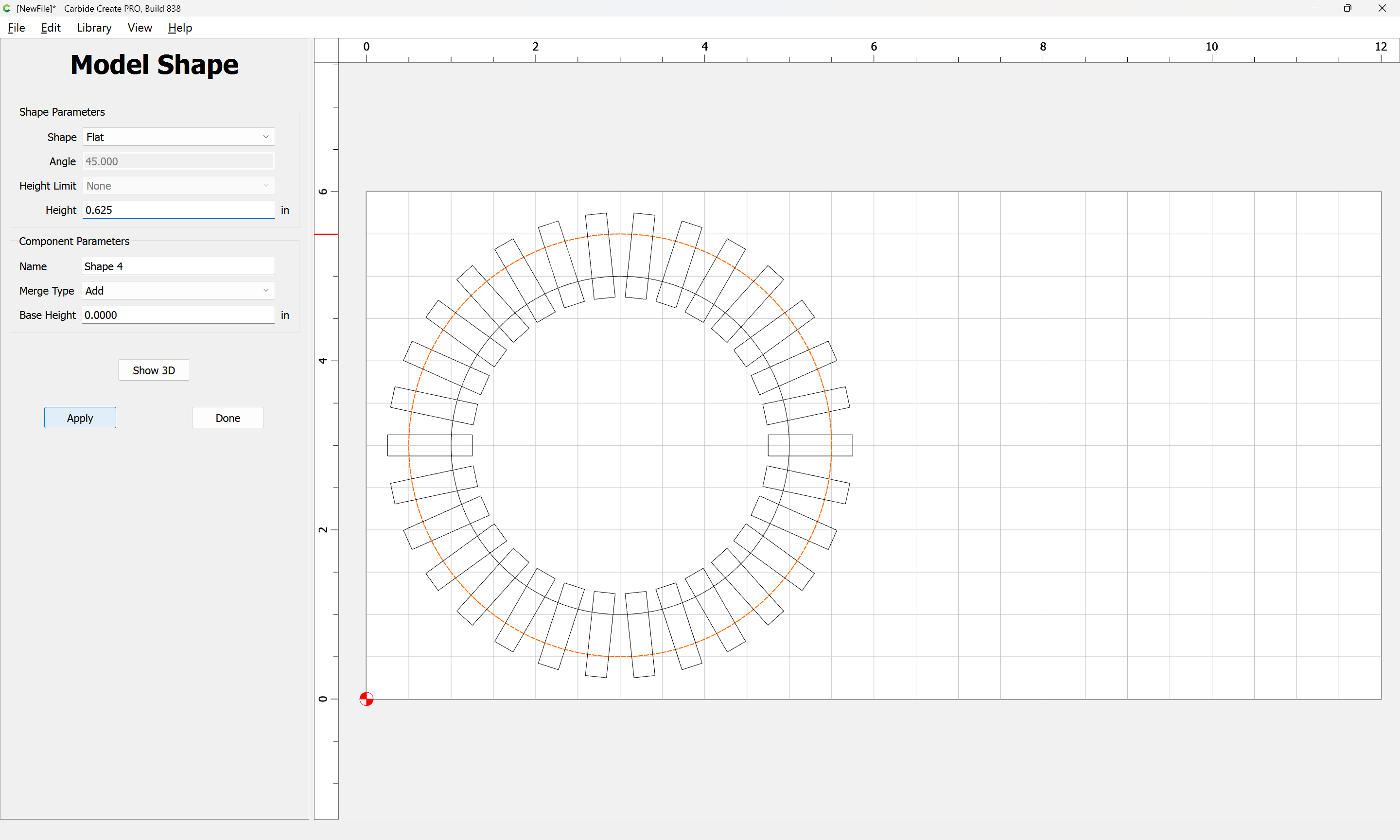Open the Help menu
This screenshot has width=1400, height=840.
[180, 28]
